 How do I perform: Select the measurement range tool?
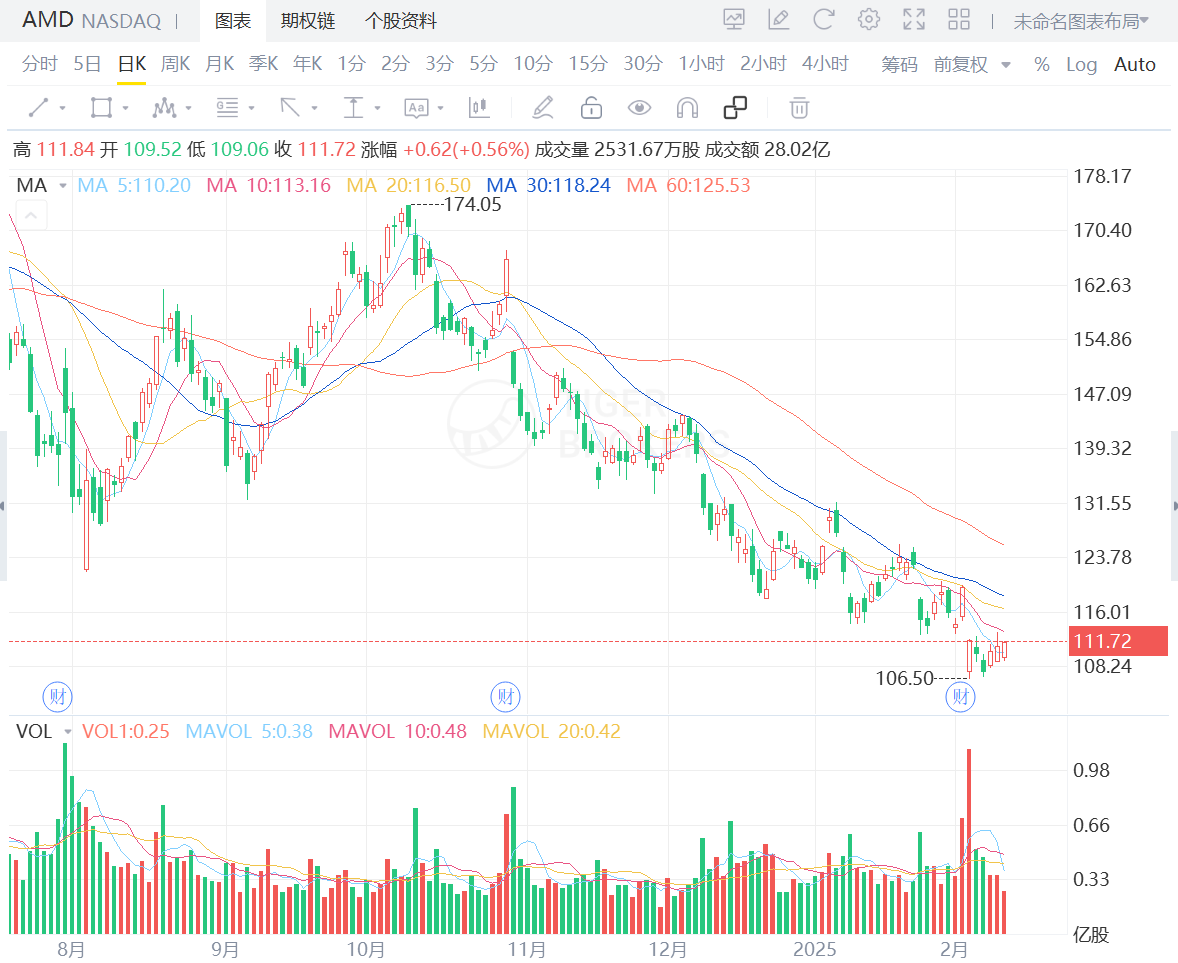353,108
